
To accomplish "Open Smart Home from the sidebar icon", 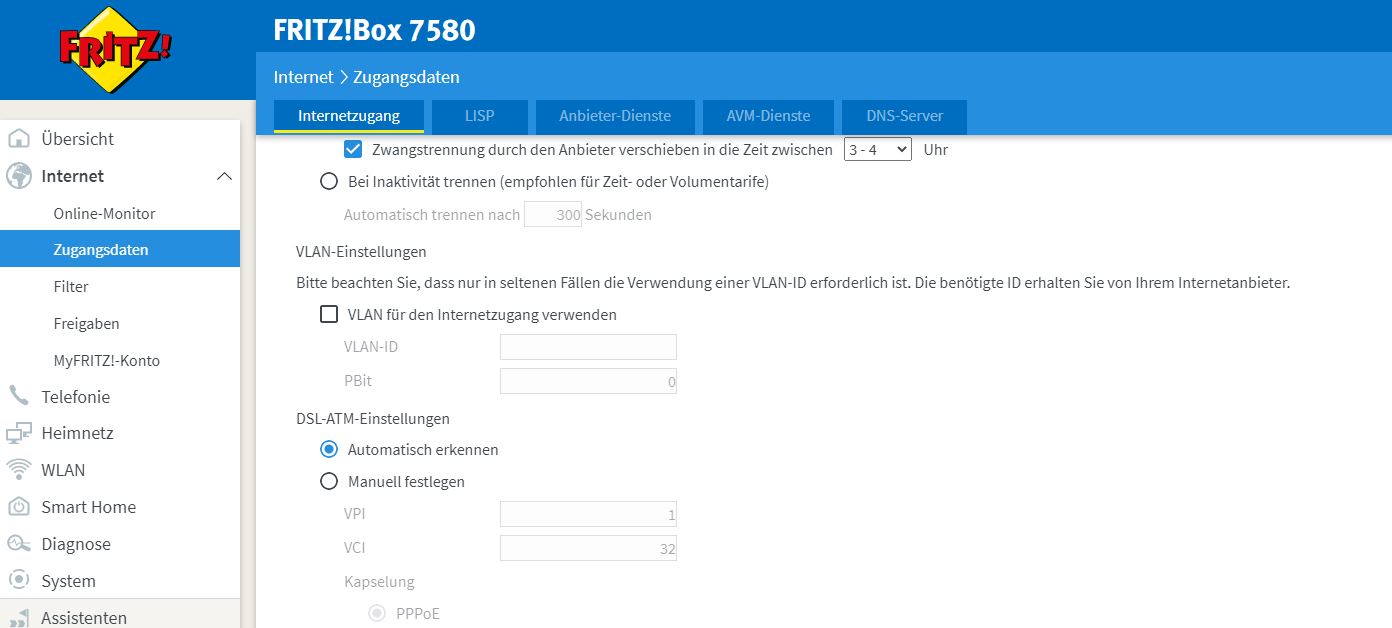I will coord(20,507).
